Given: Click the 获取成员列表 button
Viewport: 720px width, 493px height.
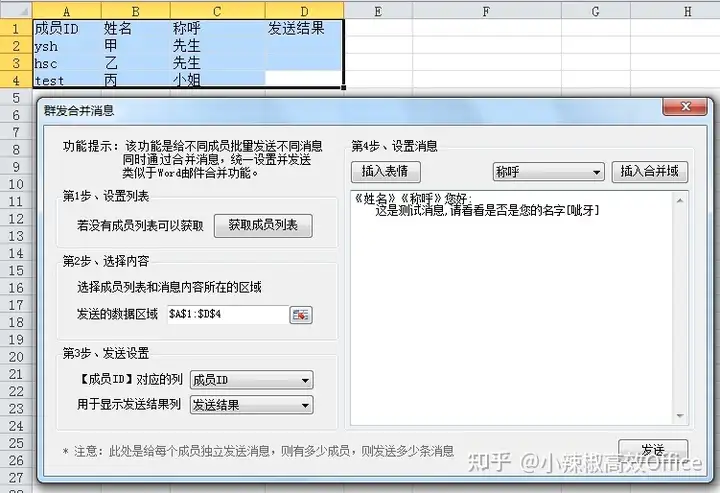Looking at the screenshot, I should tap(263, 225).
